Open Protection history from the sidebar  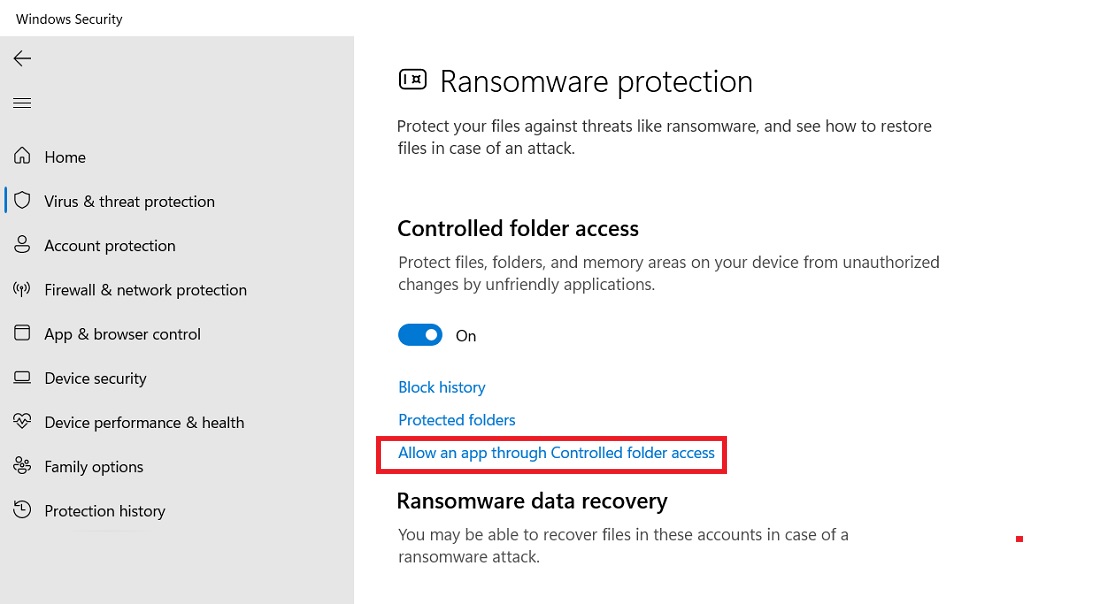pyautogui.click(x=105, y=510)
